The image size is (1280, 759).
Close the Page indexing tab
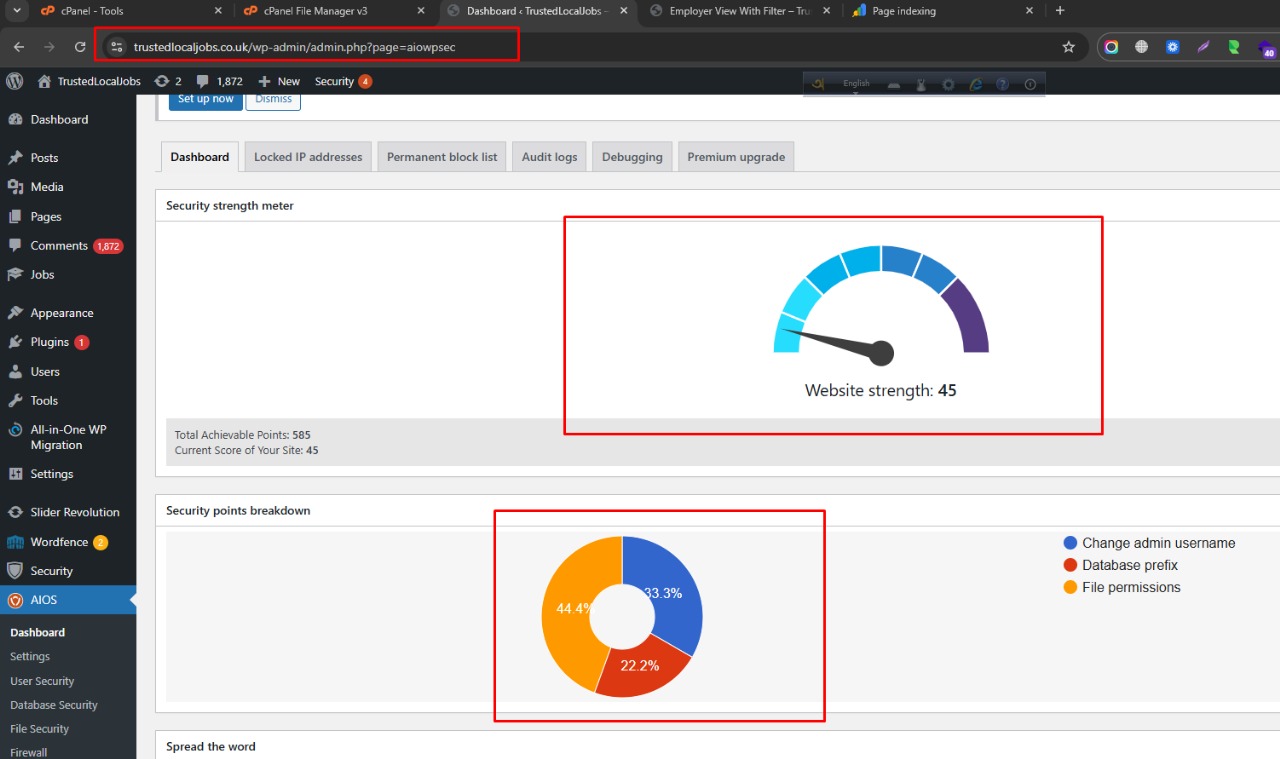pos(1030,11)
